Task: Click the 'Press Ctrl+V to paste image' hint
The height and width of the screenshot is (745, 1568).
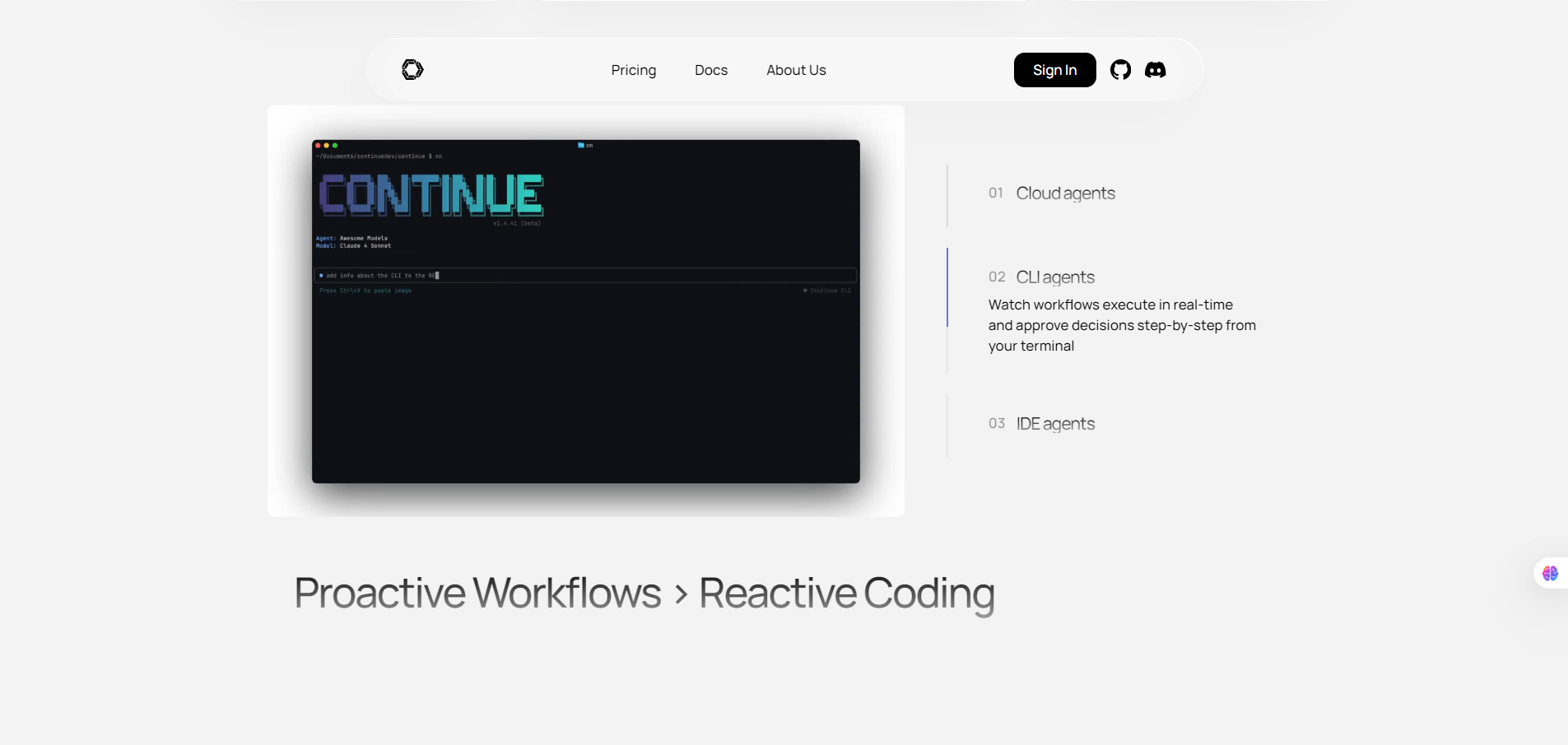Action: 365,291
